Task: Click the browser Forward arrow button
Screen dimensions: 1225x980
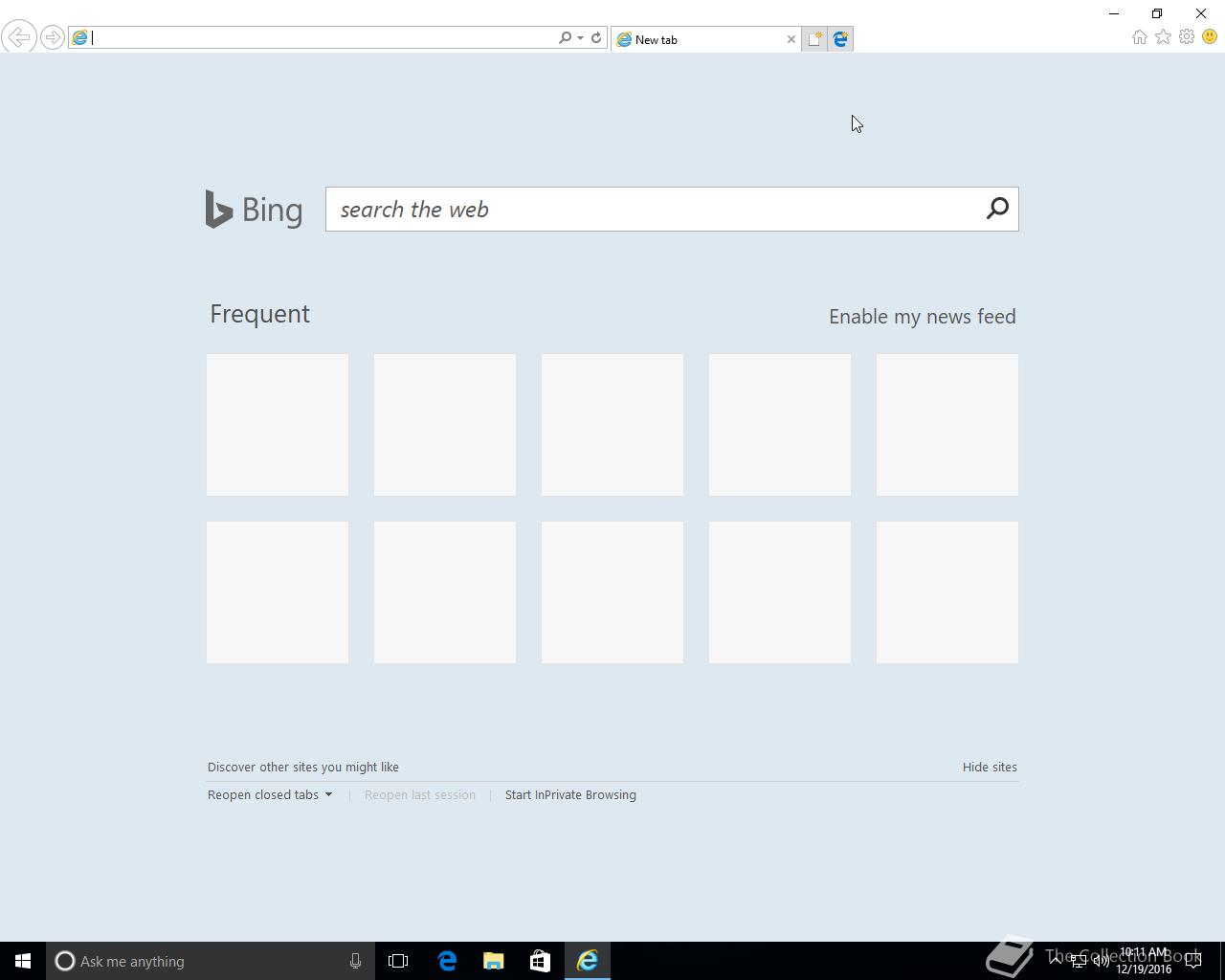Action: tap(52, 37)
